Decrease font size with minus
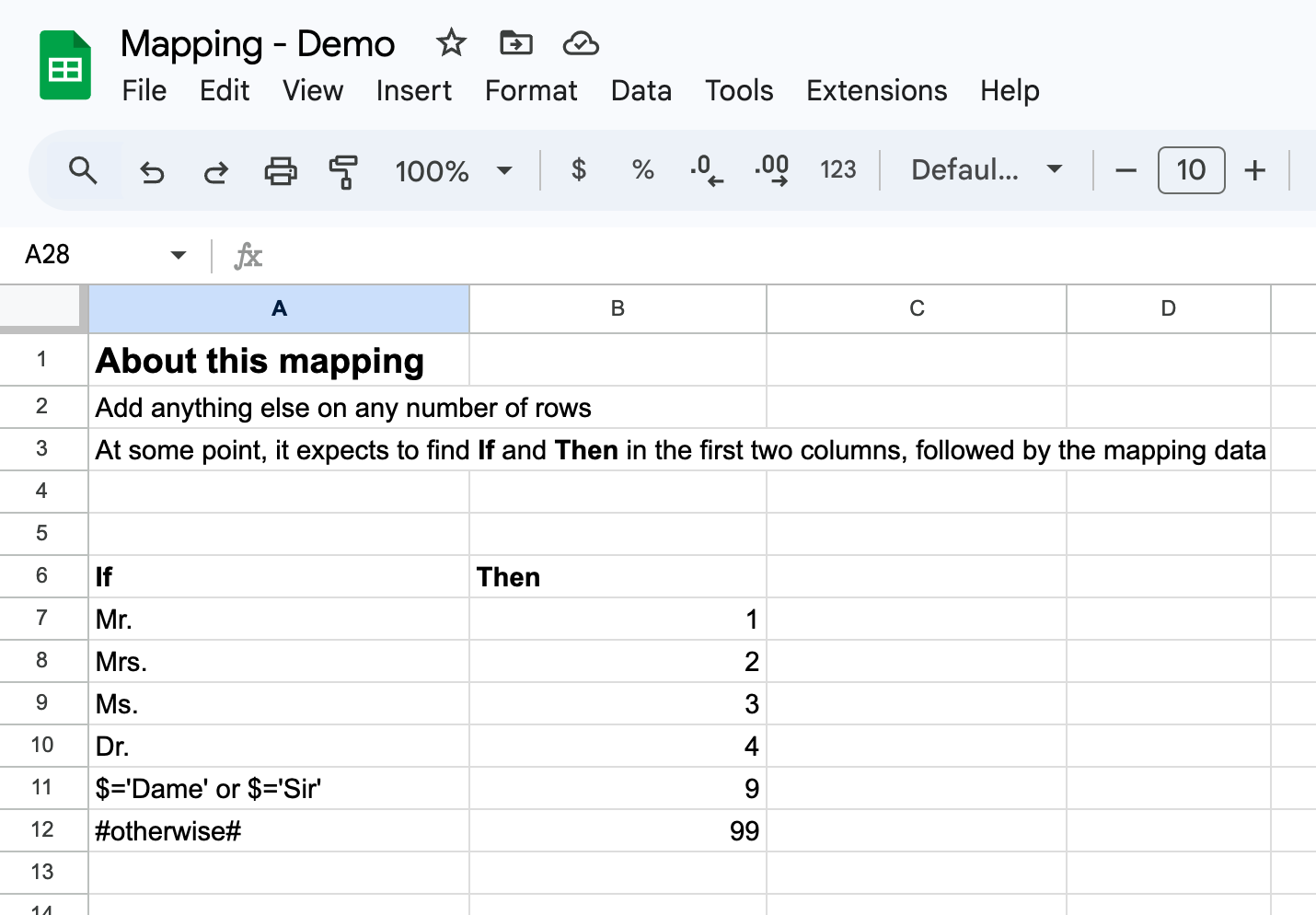 pos(1126,170)
